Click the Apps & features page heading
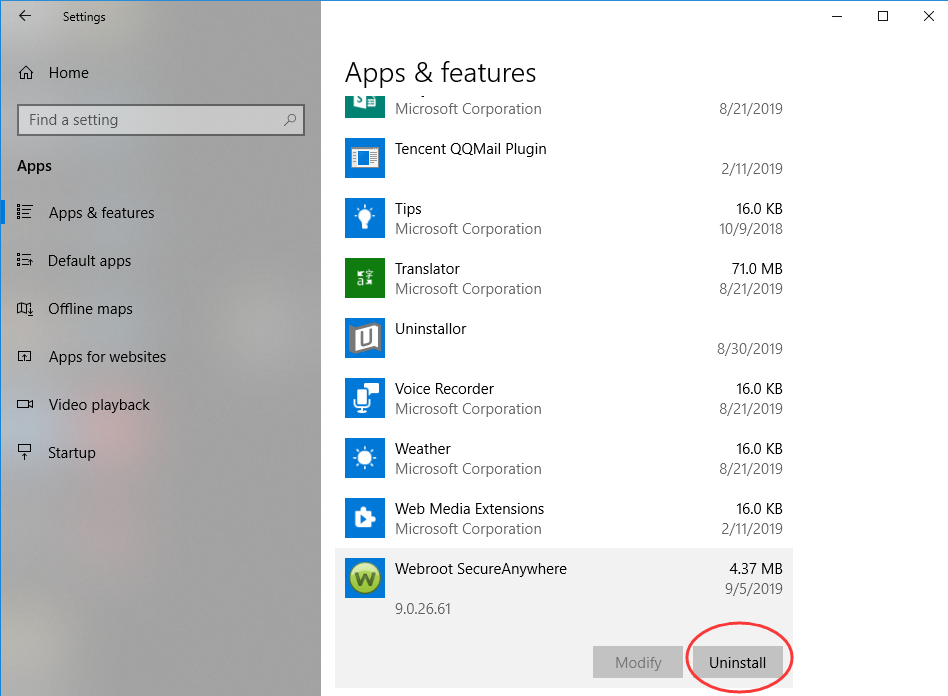The image size is (948, 696). point(440,73)
